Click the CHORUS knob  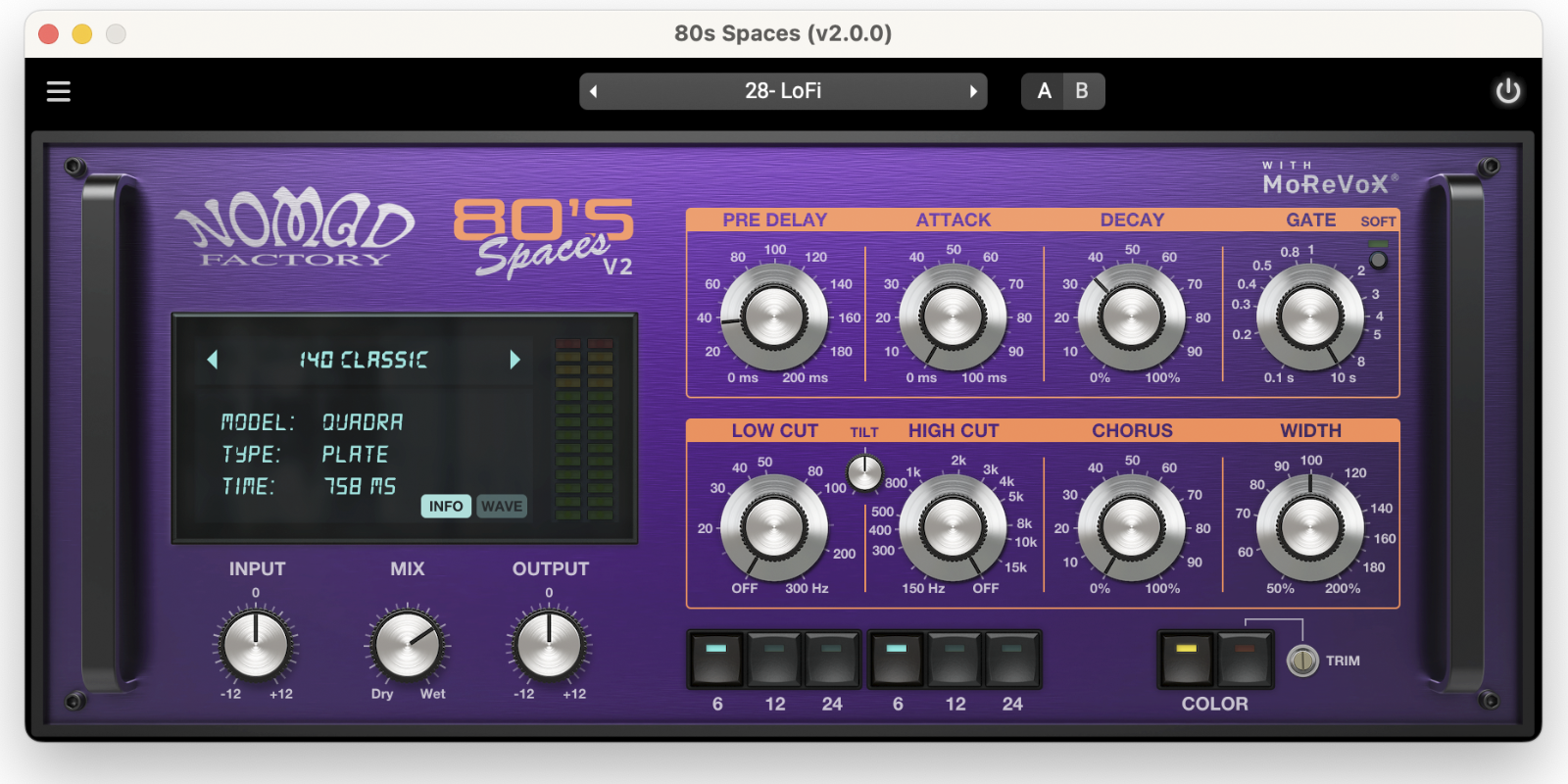[x=1131, y=528]
